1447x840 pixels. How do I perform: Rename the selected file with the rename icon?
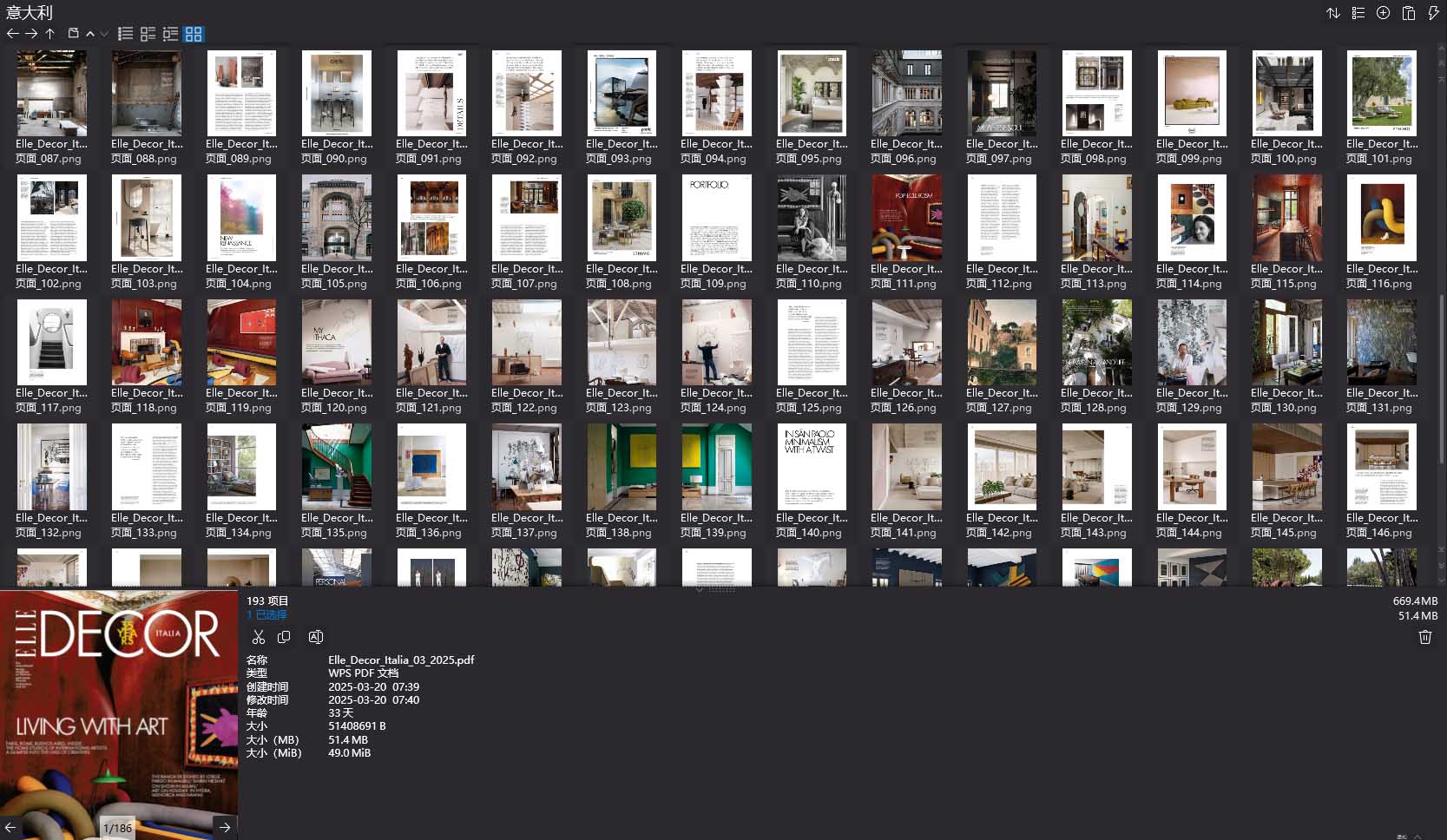(x=316, y=637)
